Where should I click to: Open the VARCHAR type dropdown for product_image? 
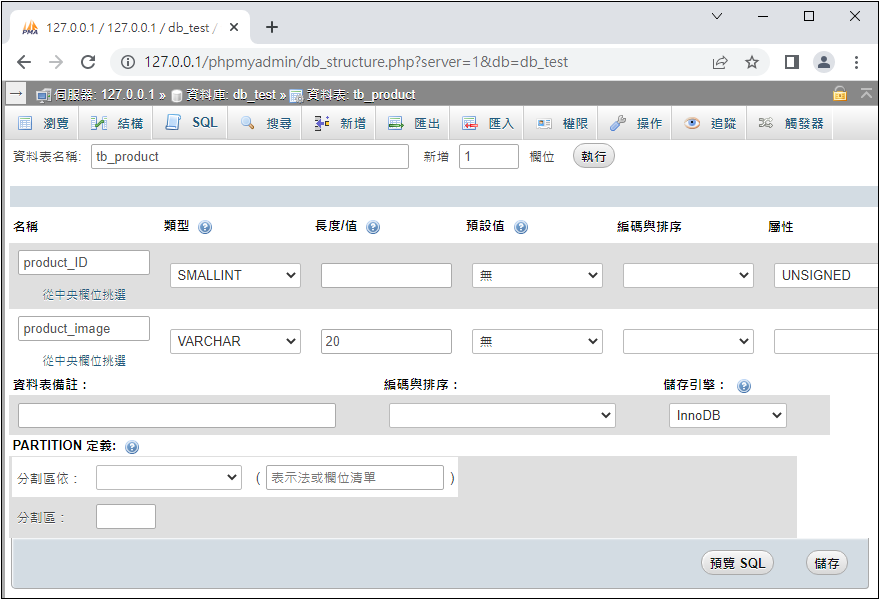235,341
